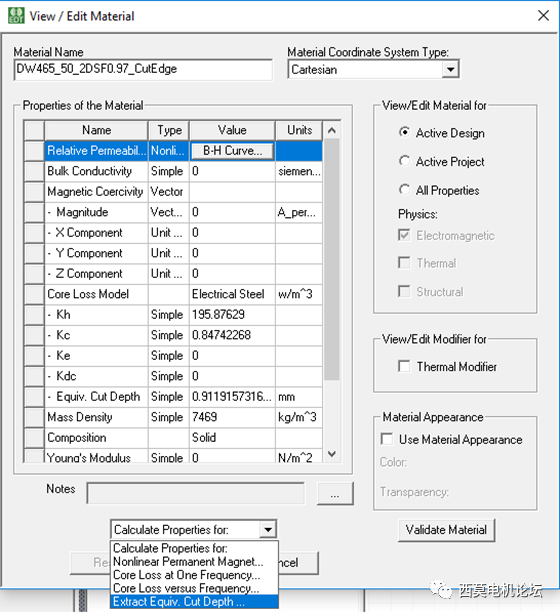
Task: Select the Relative Permeability row name
Action: point(96,151)
